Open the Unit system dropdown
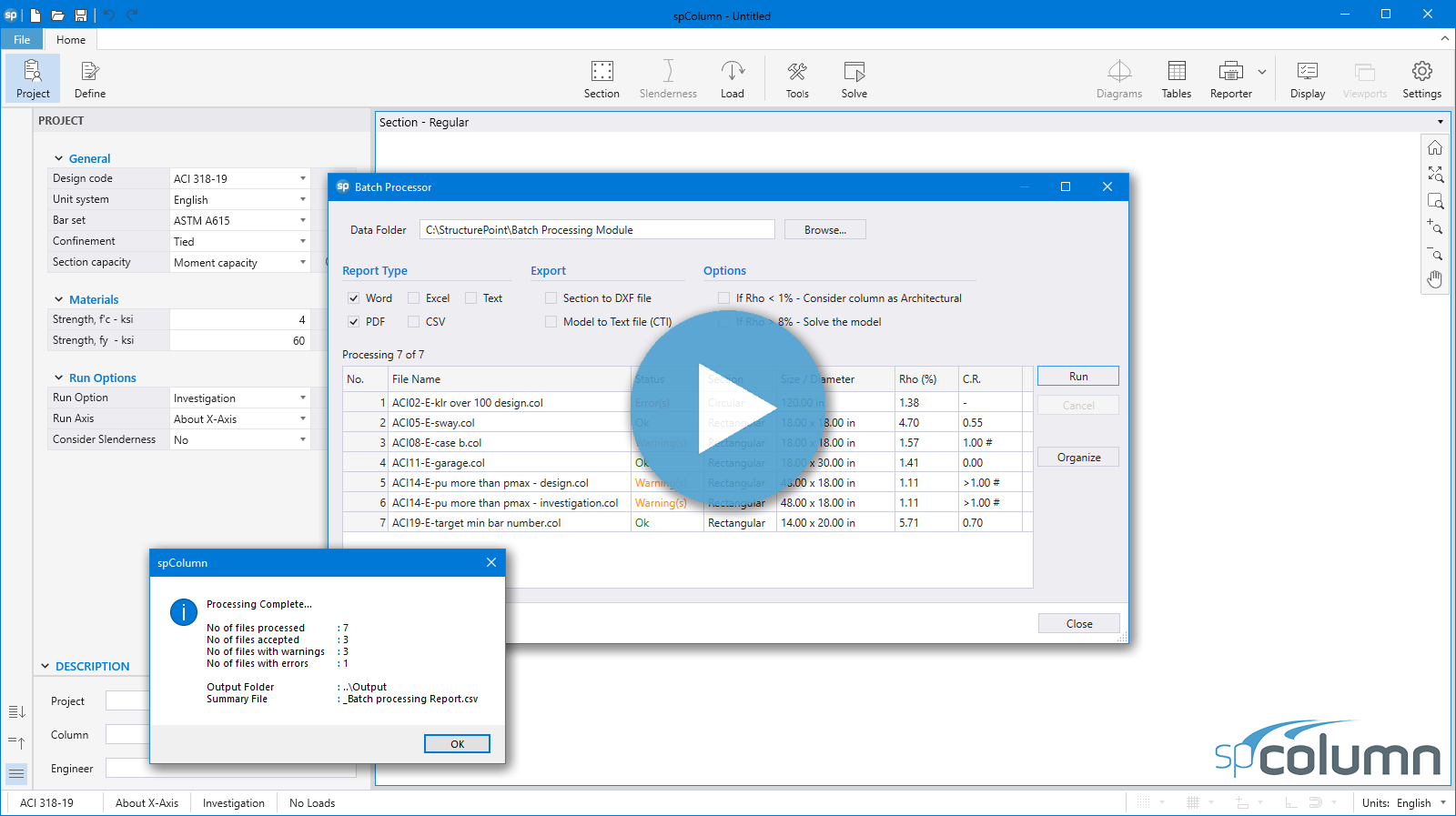 coord(240,199)
